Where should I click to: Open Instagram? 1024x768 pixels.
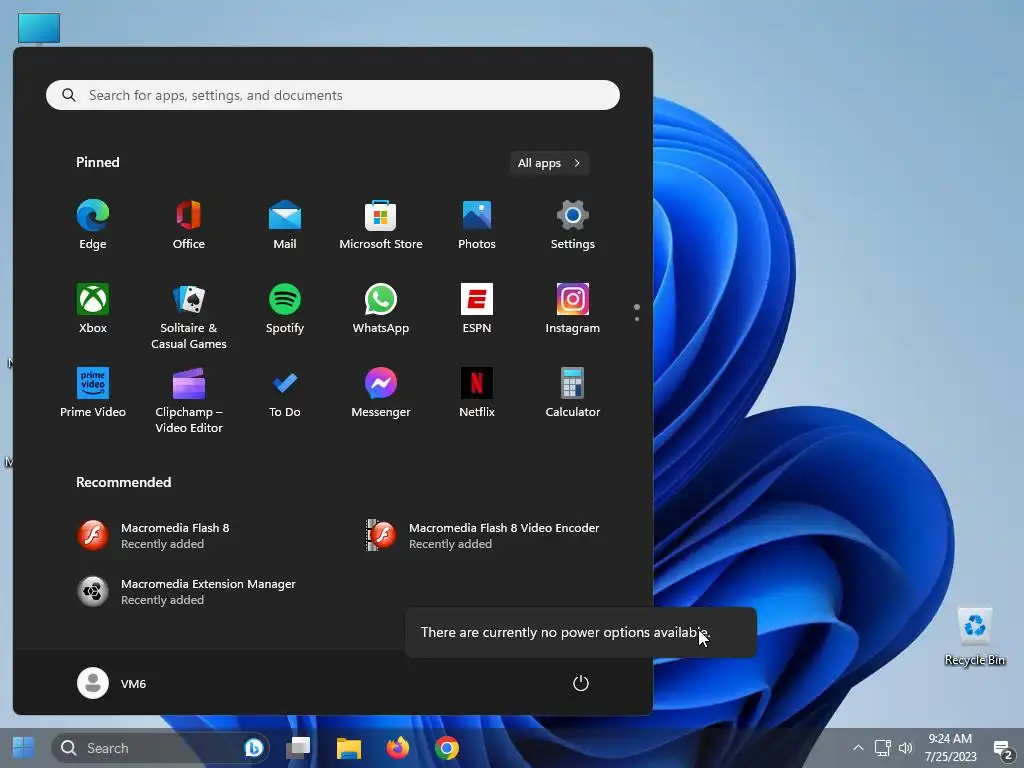(573, 309)
